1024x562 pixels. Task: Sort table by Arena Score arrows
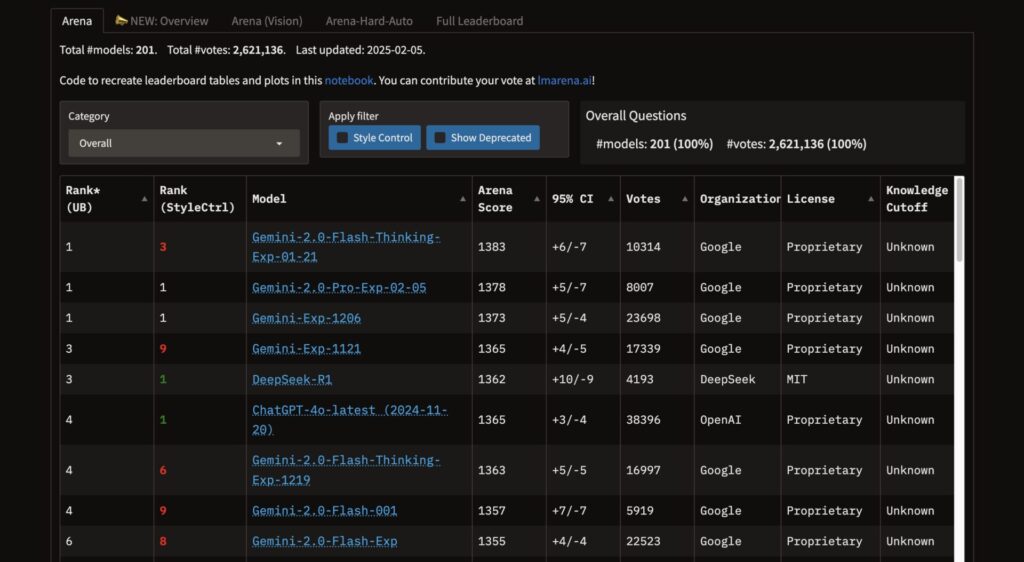(x=536, y=199)
